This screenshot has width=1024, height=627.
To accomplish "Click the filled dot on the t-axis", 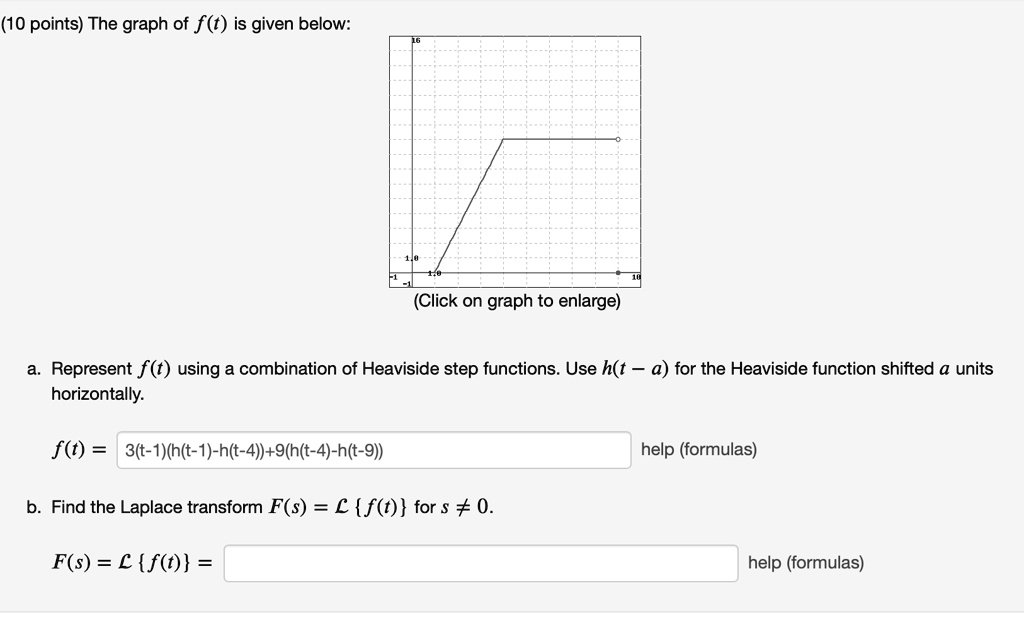I will click(x=618, y=272).
